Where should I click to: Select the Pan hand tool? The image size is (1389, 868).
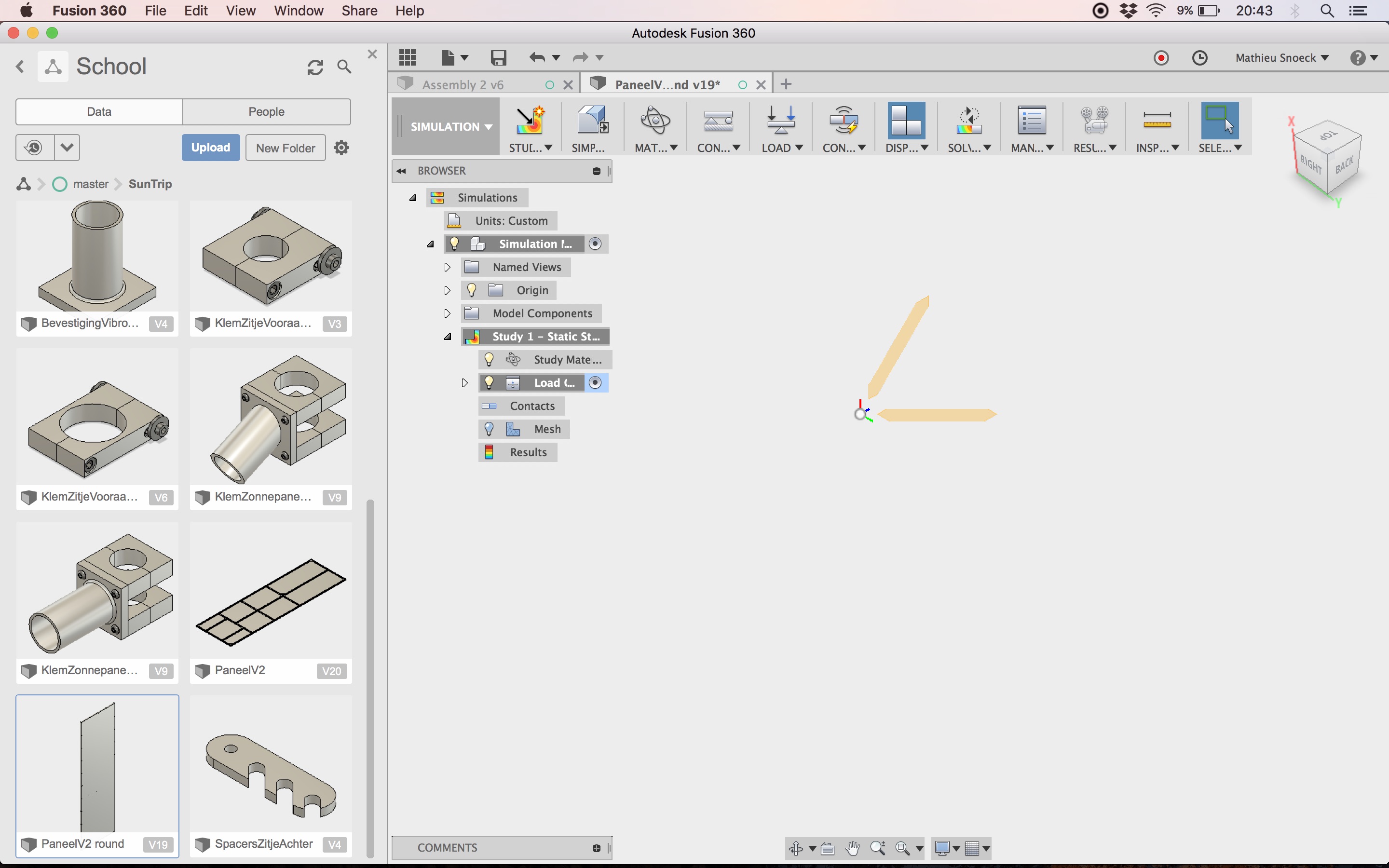852,848
